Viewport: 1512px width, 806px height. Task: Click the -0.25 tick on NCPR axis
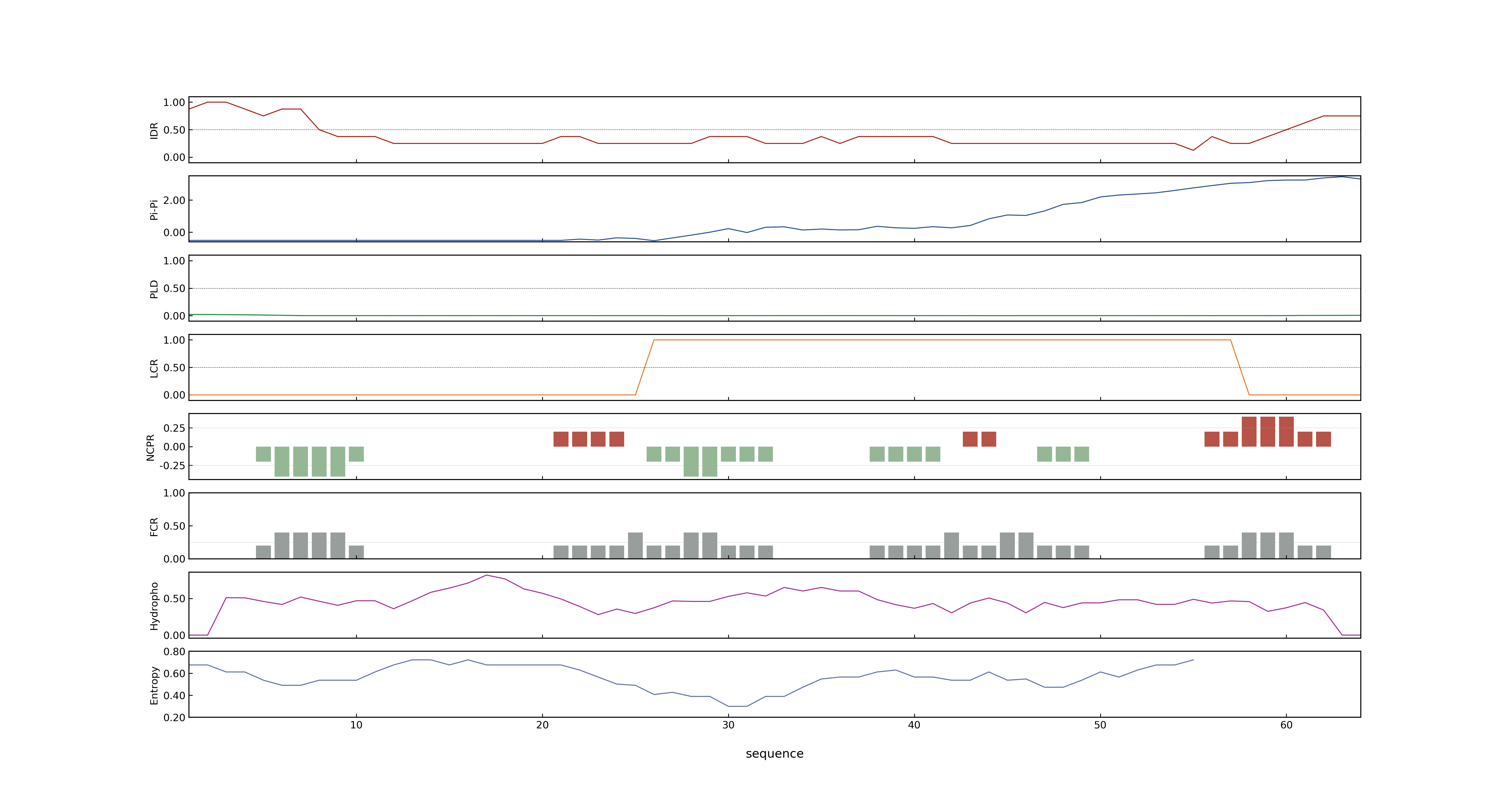[x=172, y=466]
